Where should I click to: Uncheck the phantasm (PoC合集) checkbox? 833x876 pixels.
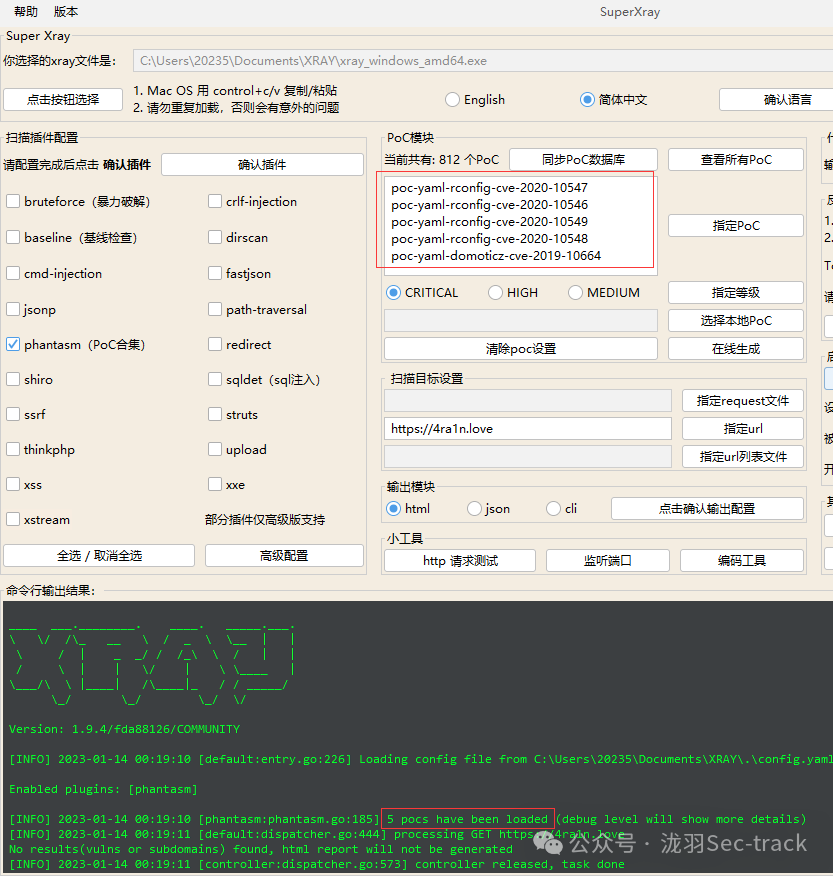[13, 344]
